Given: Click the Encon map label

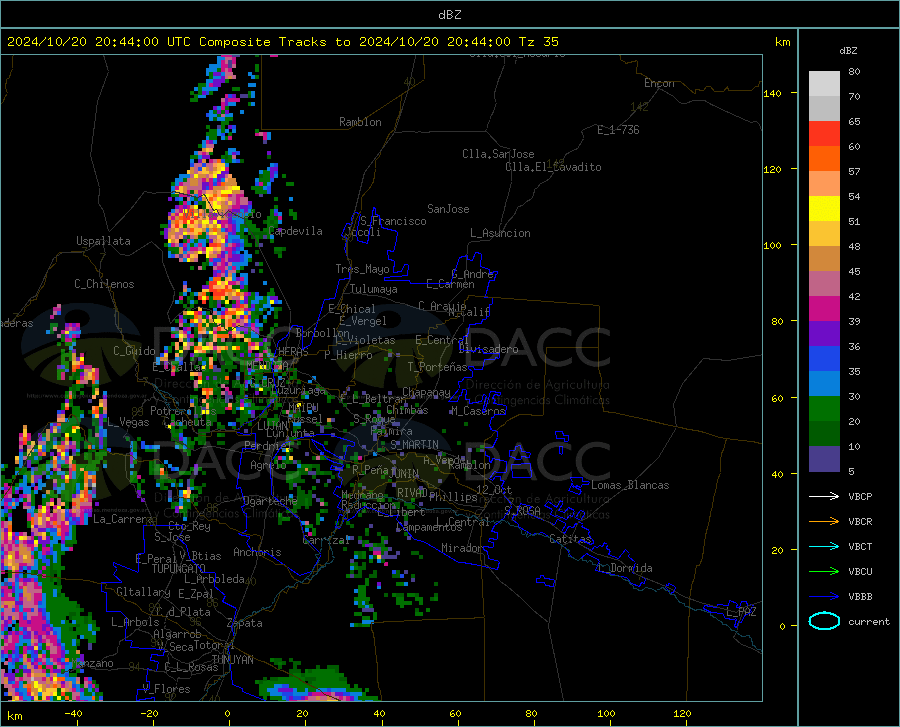Looking at the screenshot, I should (x=659, y=84).
